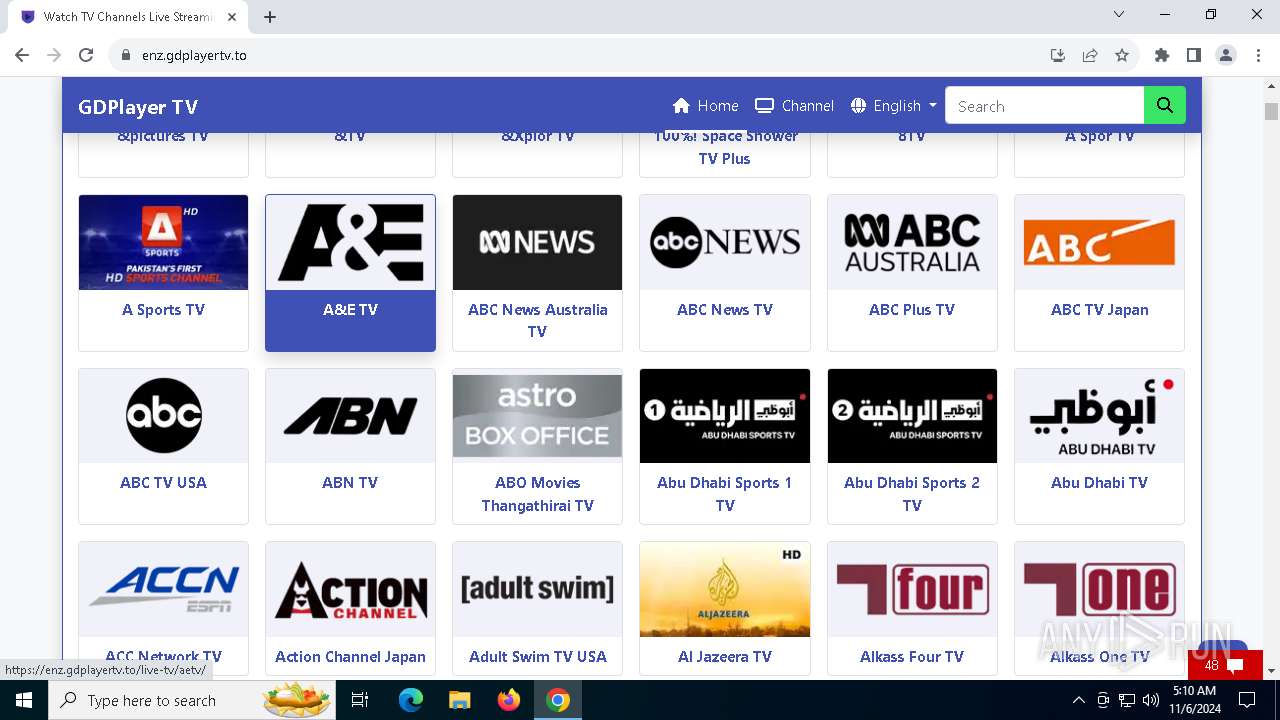Open the Windows Start menu

click(23, 700)
